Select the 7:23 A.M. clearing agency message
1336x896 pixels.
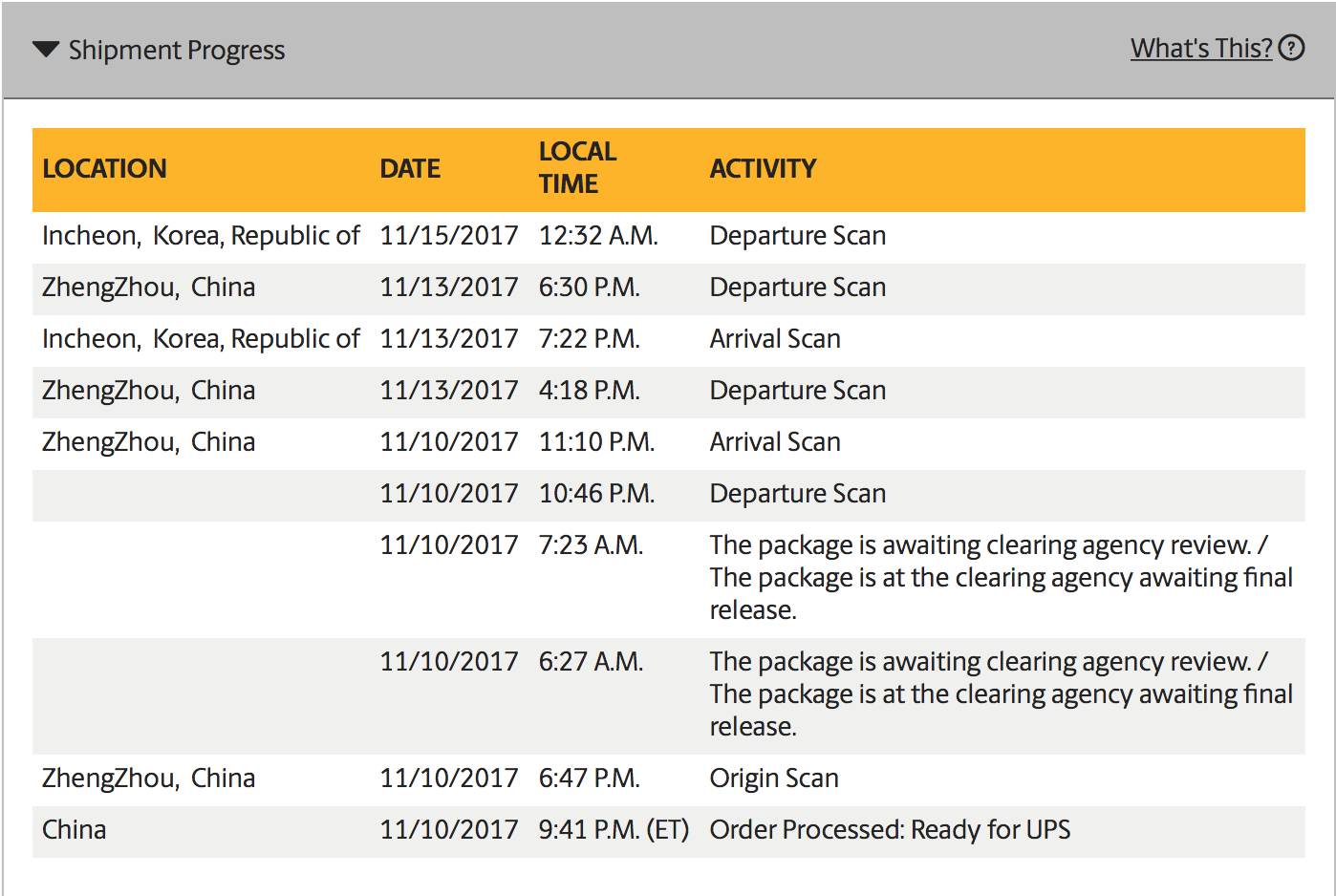(x=1001, y=577)
